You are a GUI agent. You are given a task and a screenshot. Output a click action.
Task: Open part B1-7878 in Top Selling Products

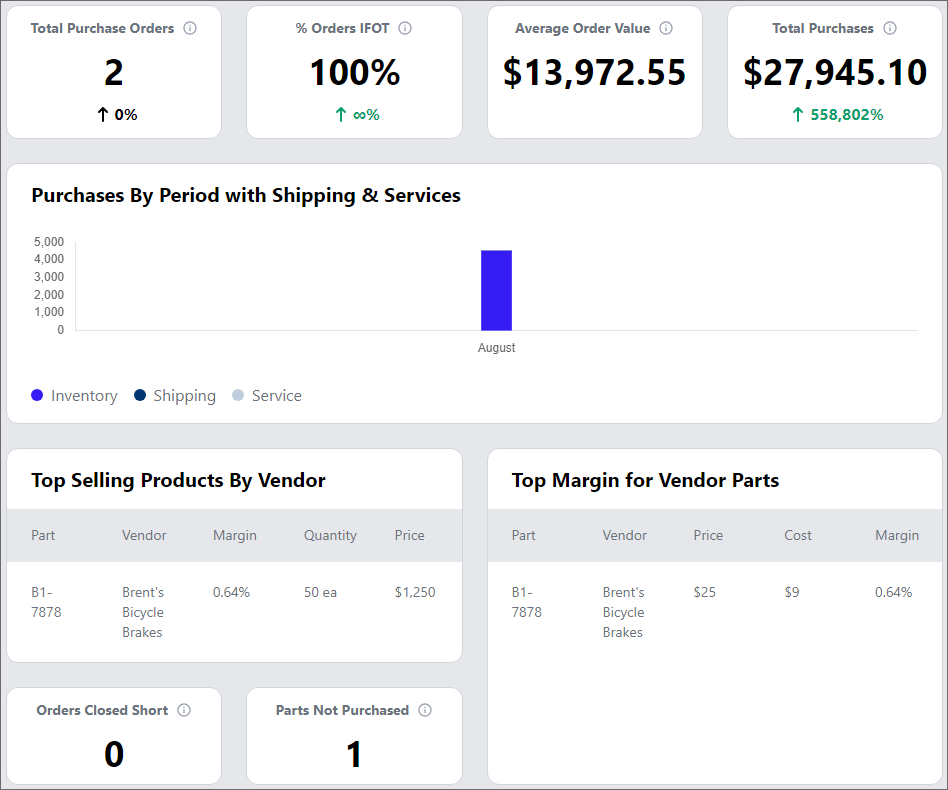46,602
